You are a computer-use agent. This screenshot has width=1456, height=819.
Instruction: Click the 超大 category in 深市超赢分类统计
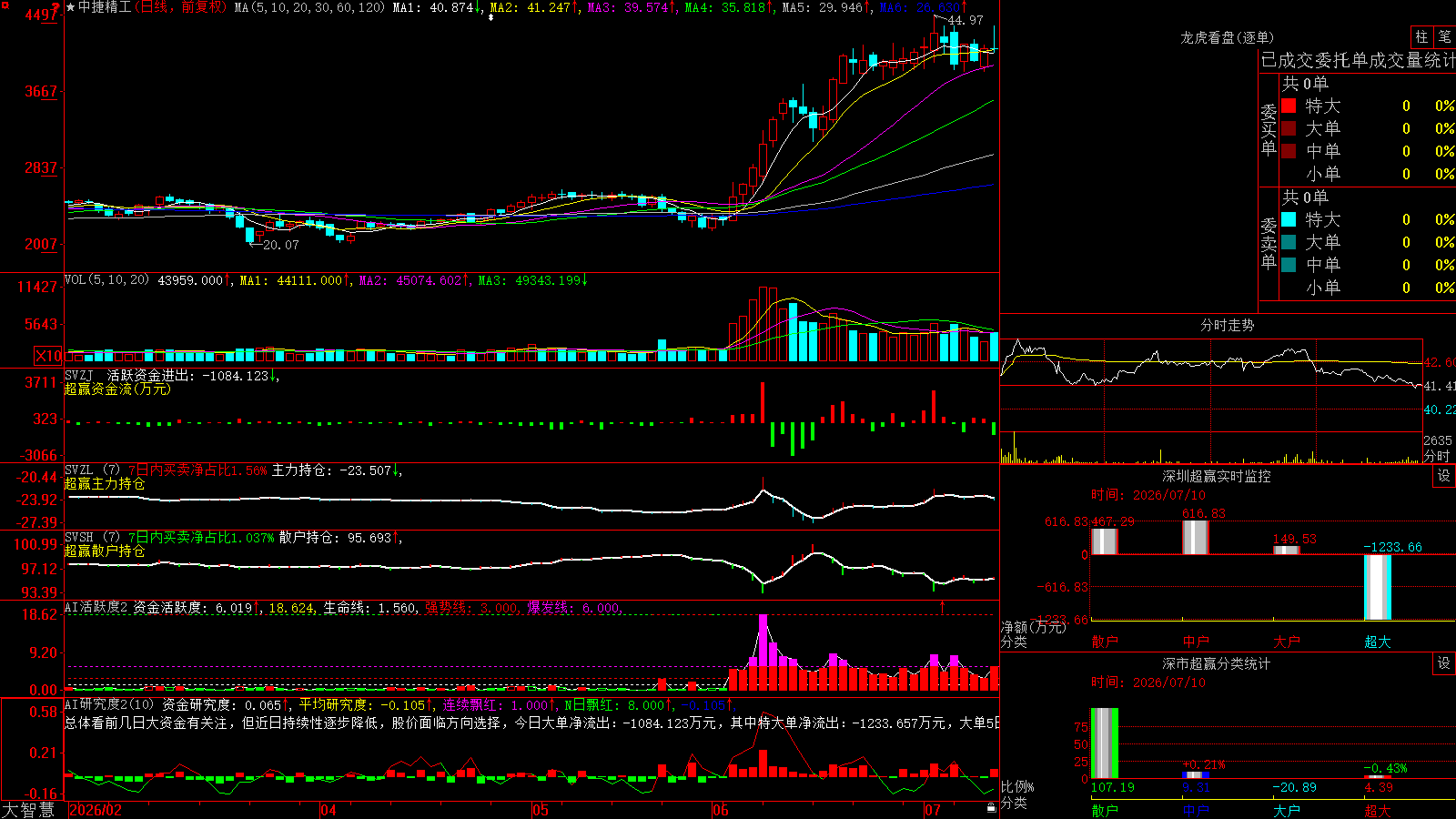tap(1378, 810)
